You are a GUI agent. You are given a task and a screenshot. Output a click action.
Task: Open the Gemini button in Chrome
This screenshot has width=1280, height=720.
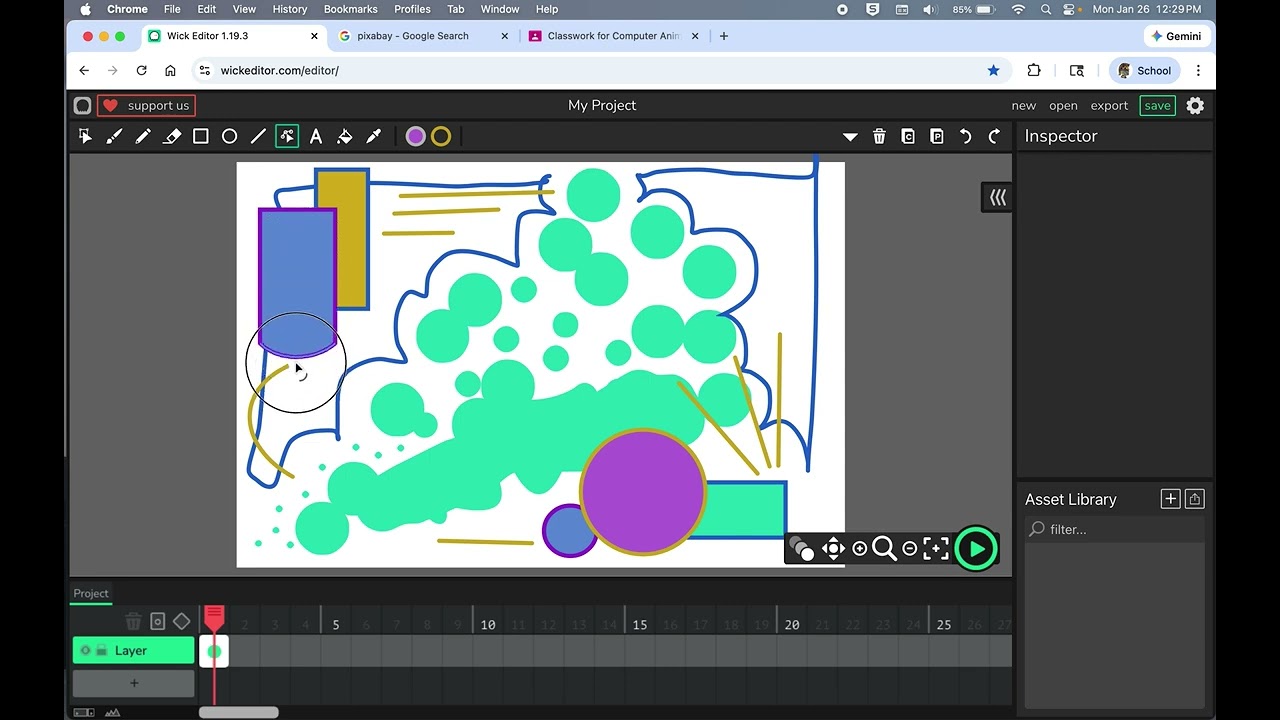[x=1177, y=36]
